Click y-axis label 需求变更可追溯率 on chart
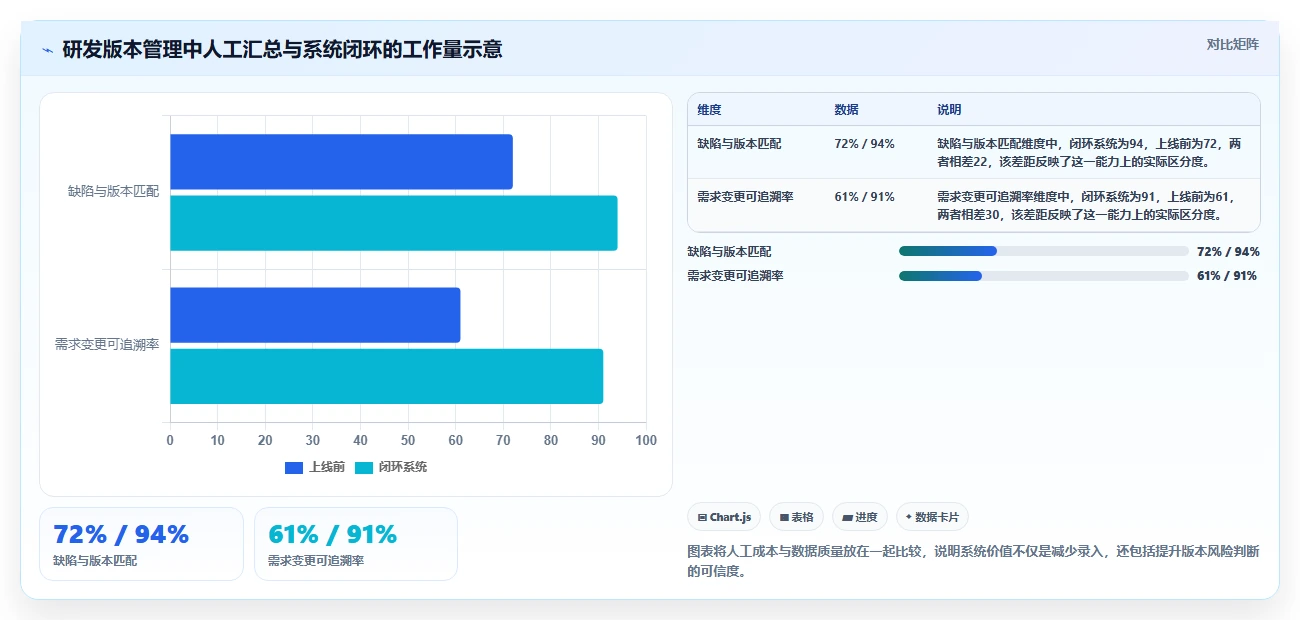 pyautogui.click(x=107, y=345)
